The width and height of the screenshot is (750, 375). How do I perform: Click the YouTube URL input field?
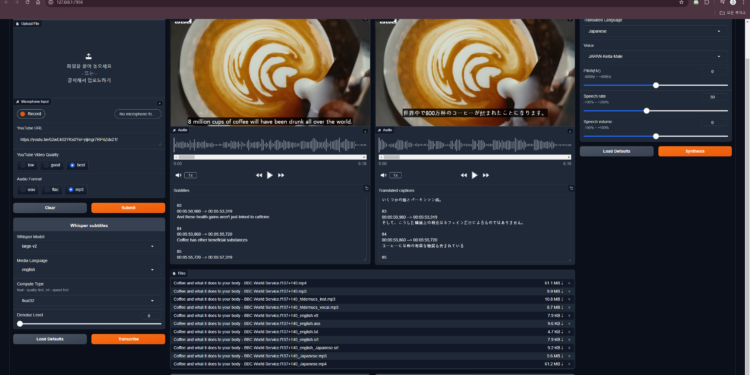(x=89, y=140)
